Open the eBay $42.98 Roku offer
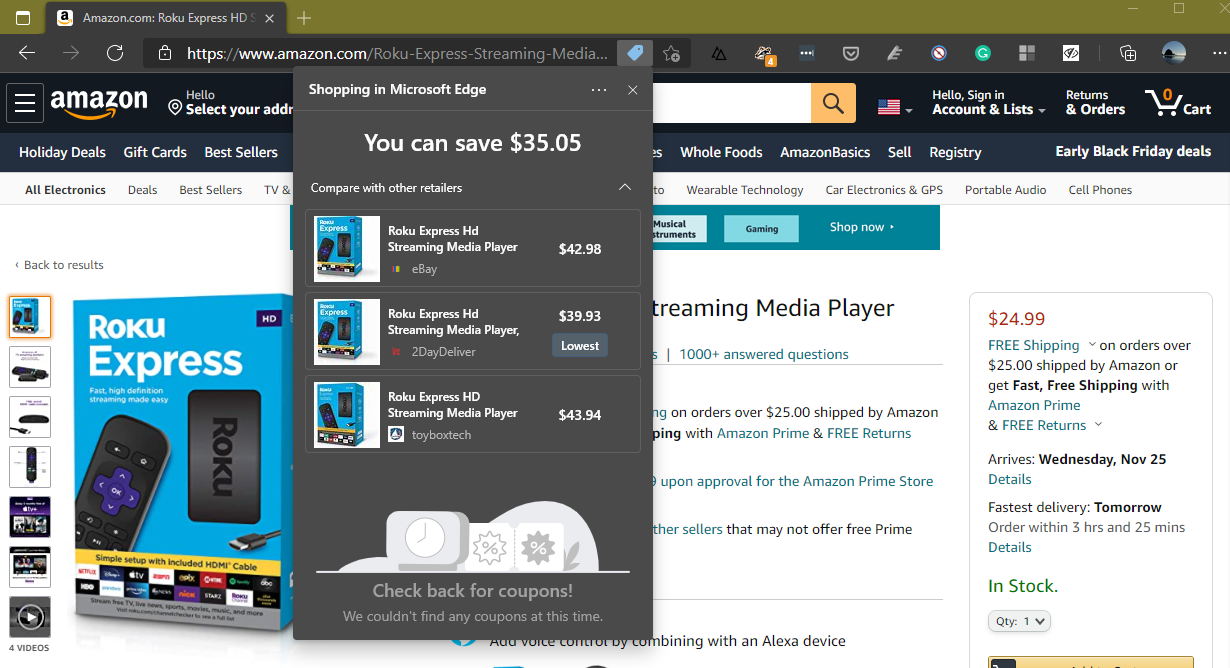Screen dimensions: 1230x668 (x=473, y=248)
